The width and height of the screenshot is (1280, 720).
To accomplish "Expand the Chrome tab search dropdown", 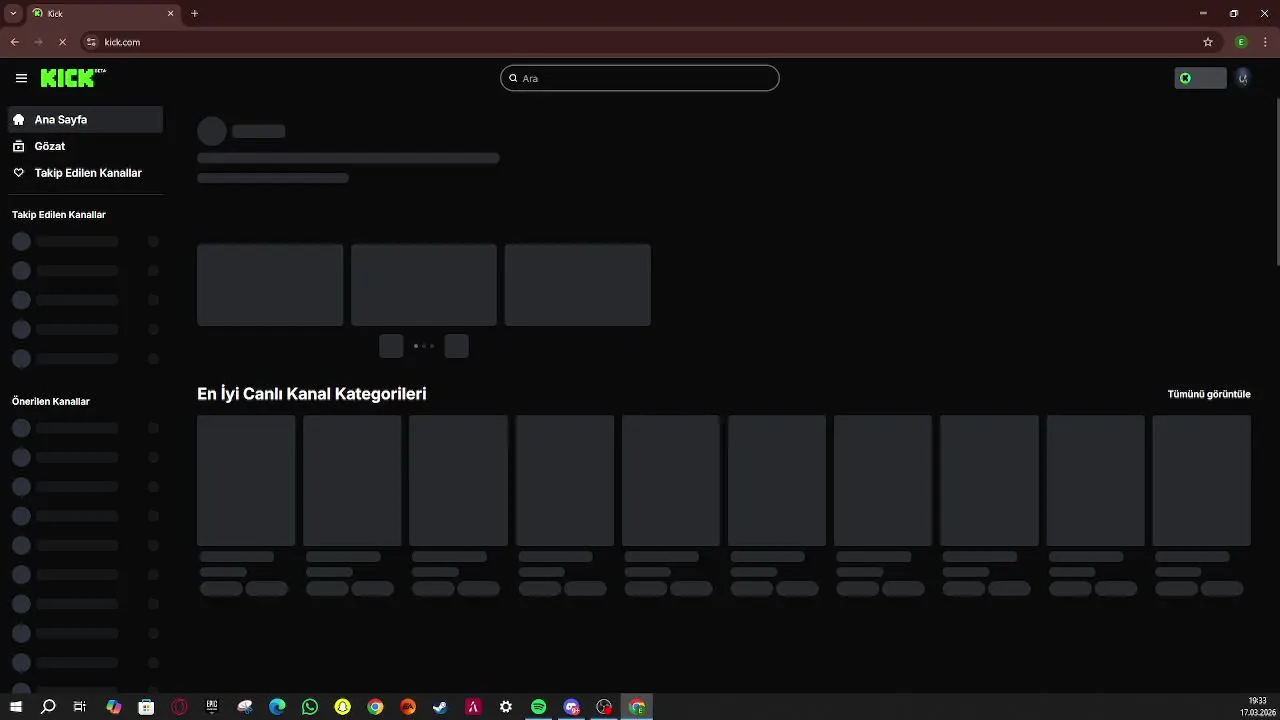I will click(x=13, y=13).
